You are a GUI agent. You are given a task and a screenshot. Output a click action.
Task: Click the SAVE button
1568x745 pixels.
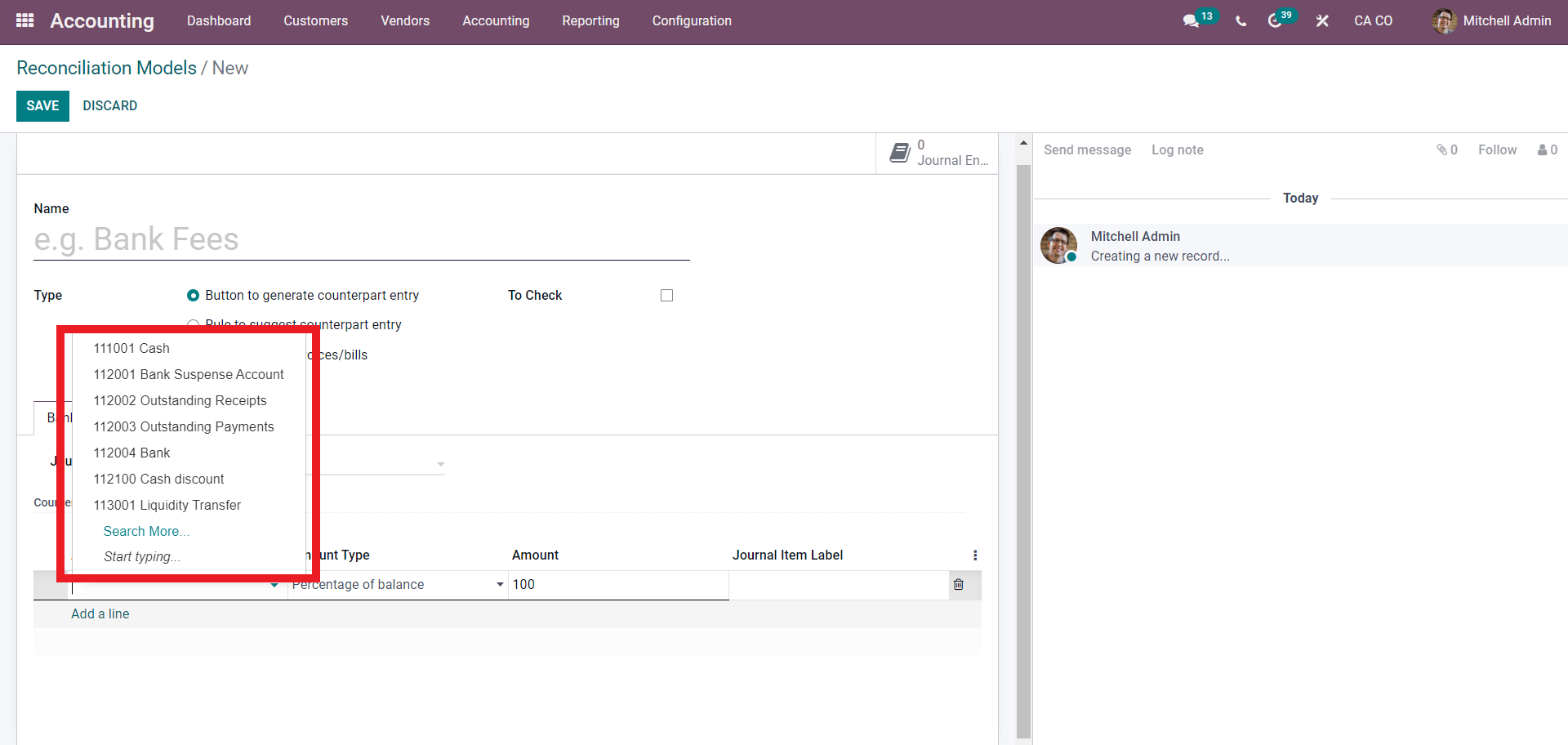coord(42,106)
